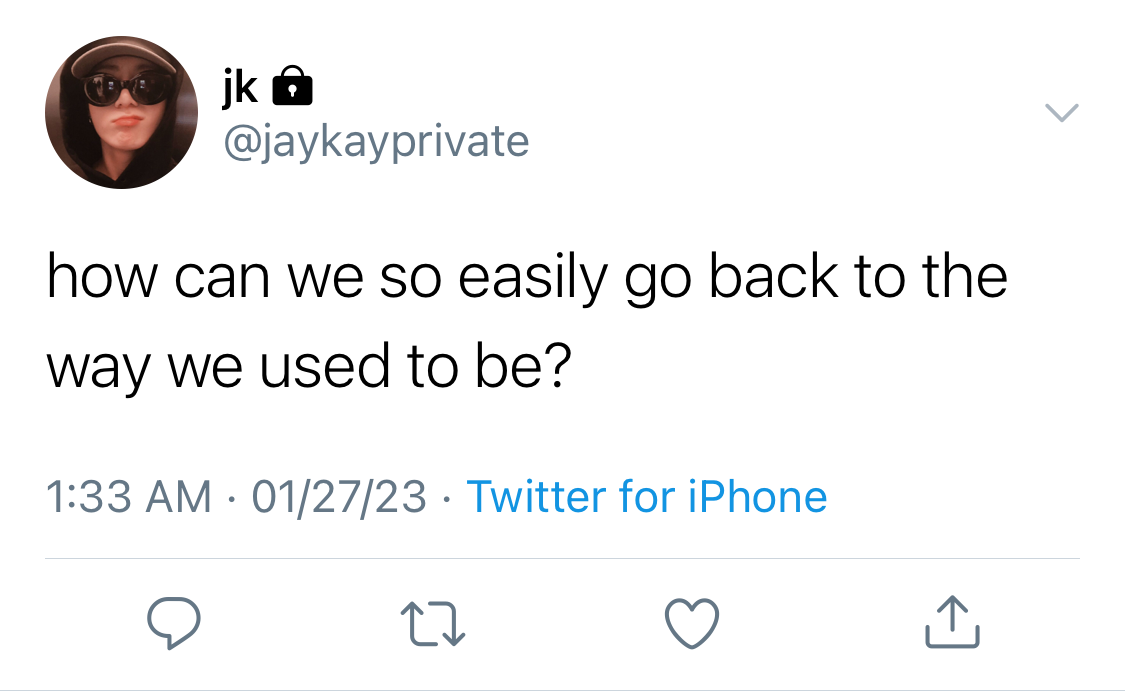Click the tweet line starting with 'how can we'
This screenshot has height=691, width=1125.
pos(527,278)
